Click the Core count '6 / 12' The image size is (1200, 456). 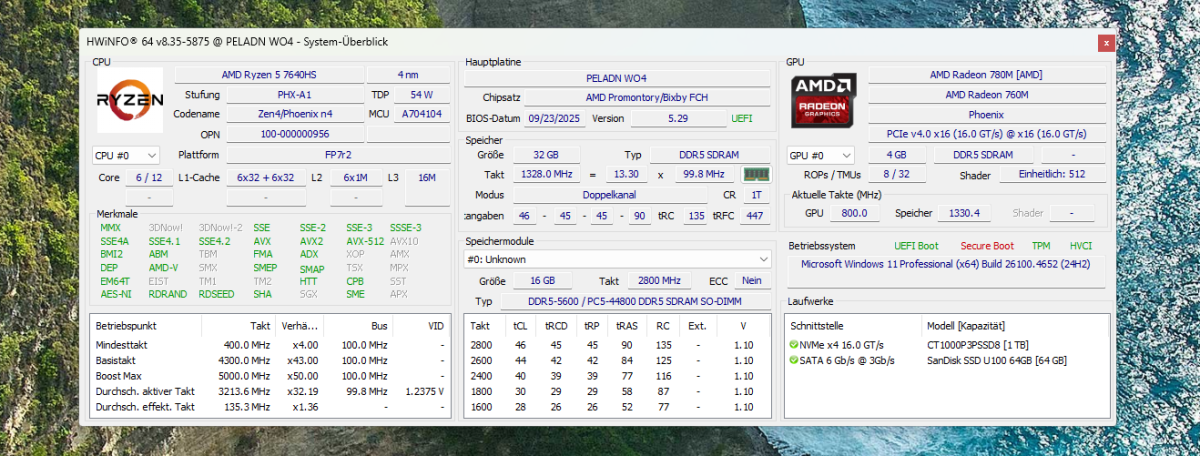coord(149,177)
